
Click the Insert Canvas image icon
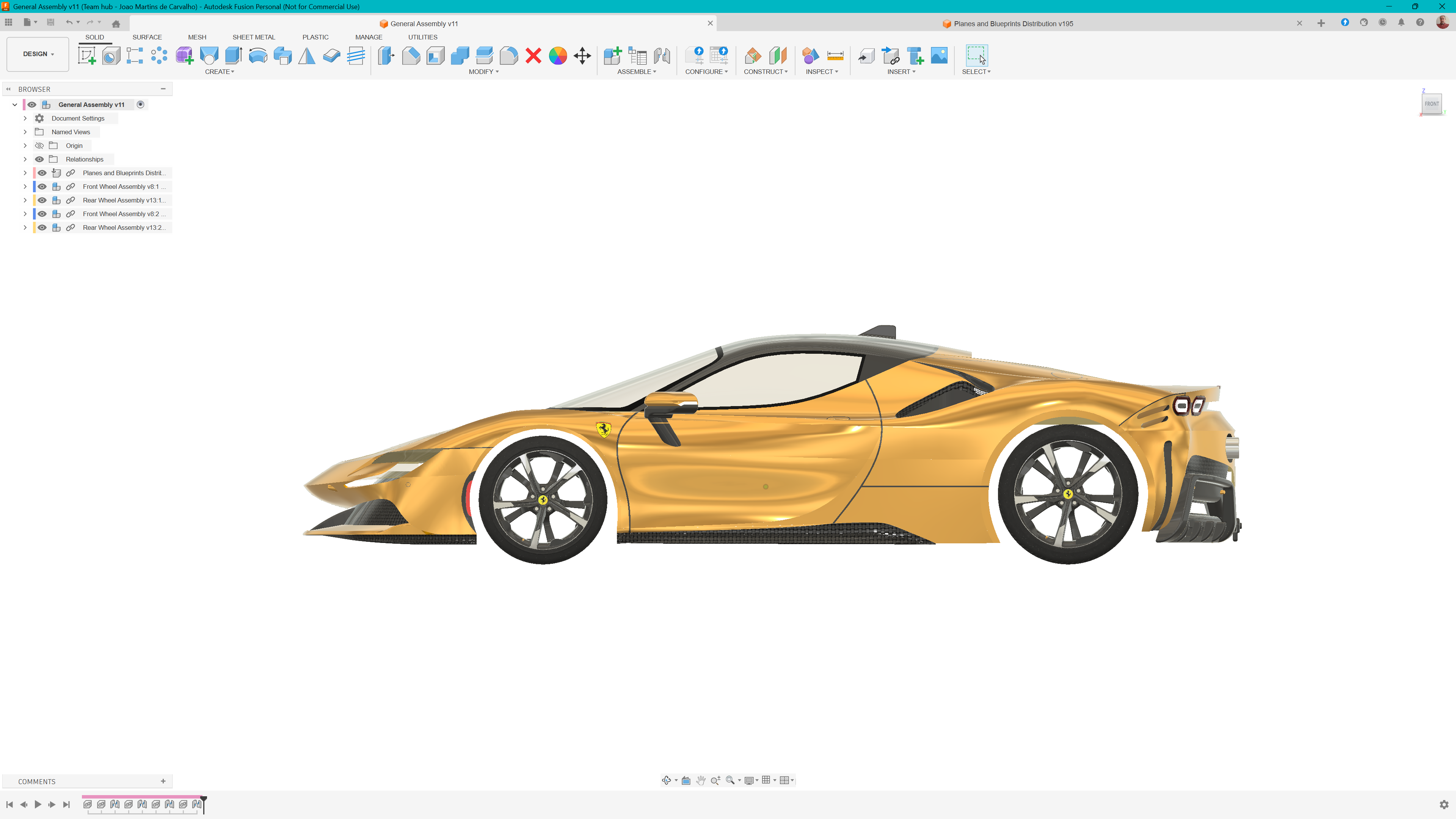939,55
